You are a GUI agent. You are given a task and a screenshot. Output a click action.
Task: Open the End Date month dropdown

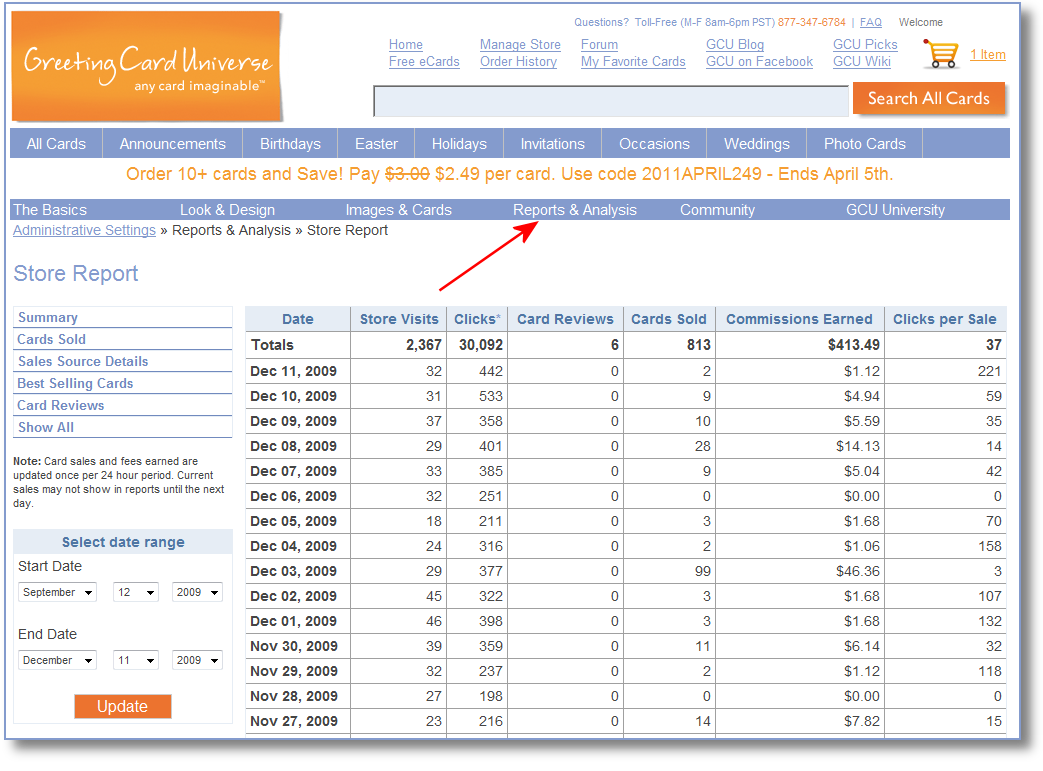[x=57, y=660]
